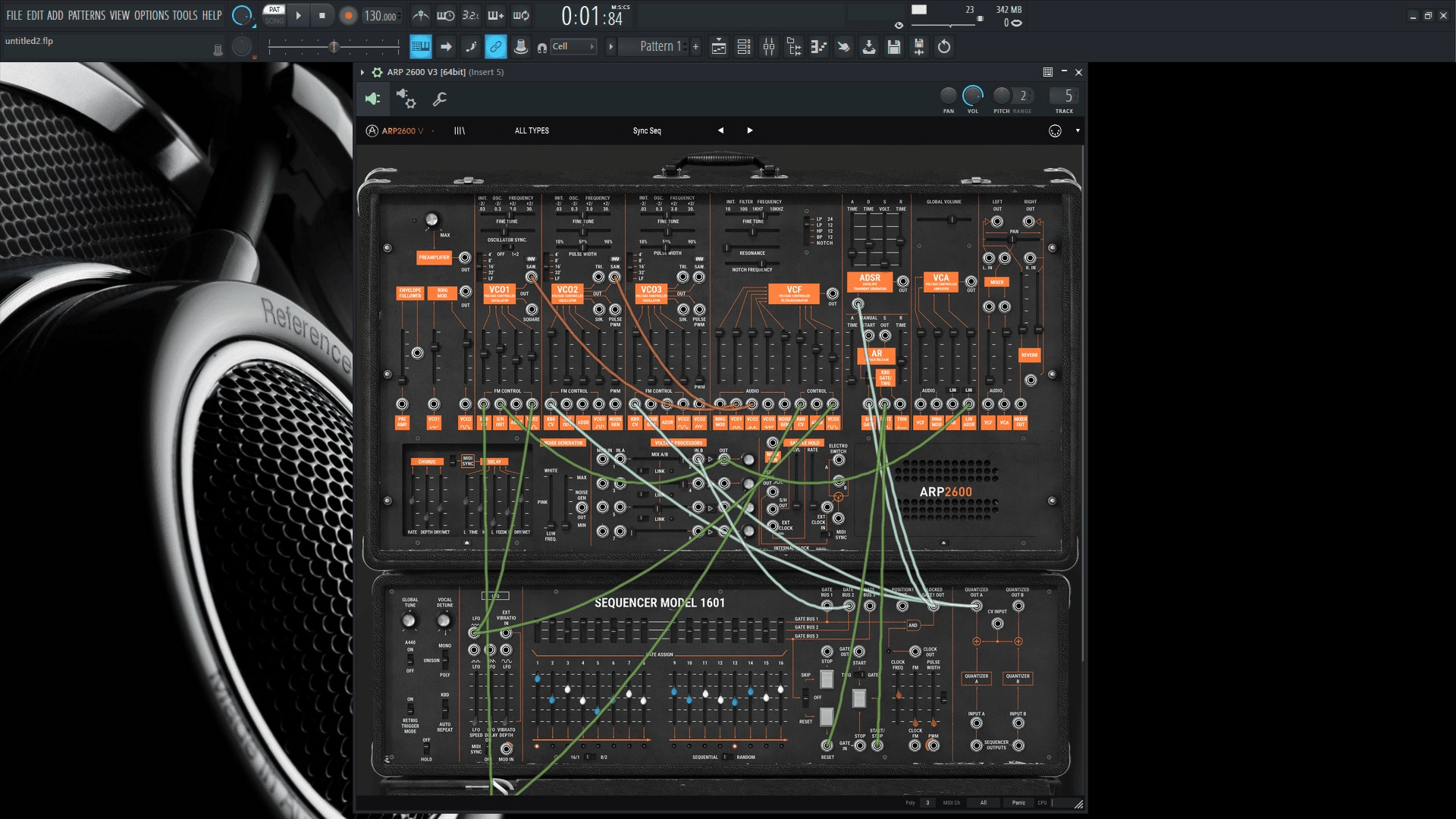Viewport: 1456px width, 819px height.
Task: Open the wrench settings icon
Action: [x=439, y=99]
